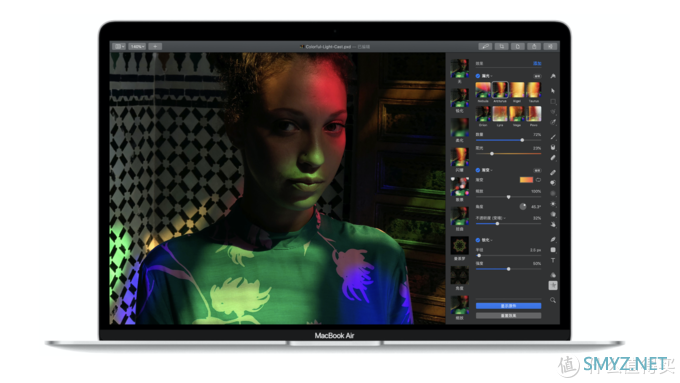Screen dimensions: 680x383
Task: Select the Quick Selection tool
Action: 553,112
